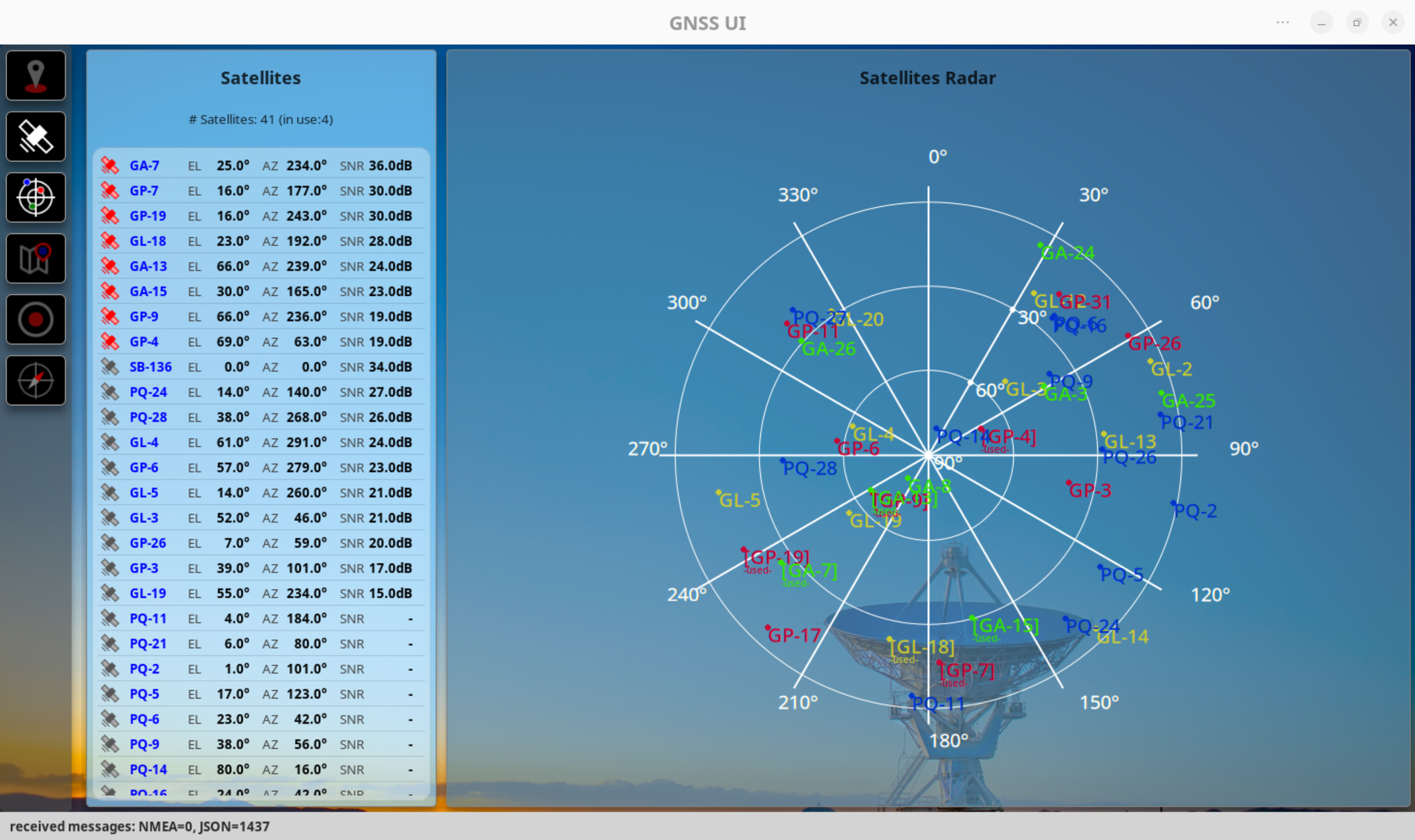Click the red satellite icon beside GA-7
This screenshot has height=840, width=1415.
(110, 166)
